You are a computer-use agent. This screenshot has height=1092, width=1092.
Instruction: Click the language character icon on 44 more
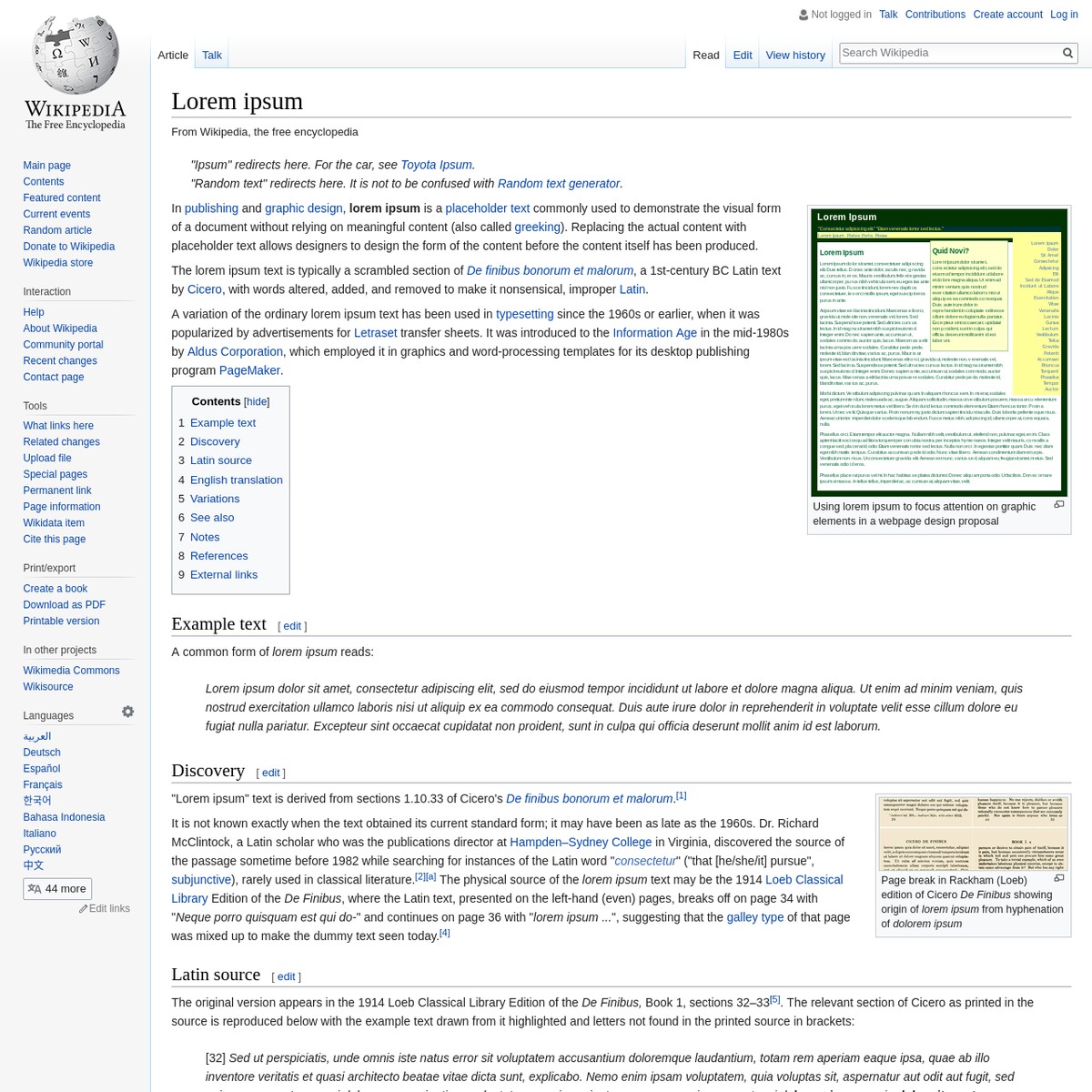click(35, 888)
